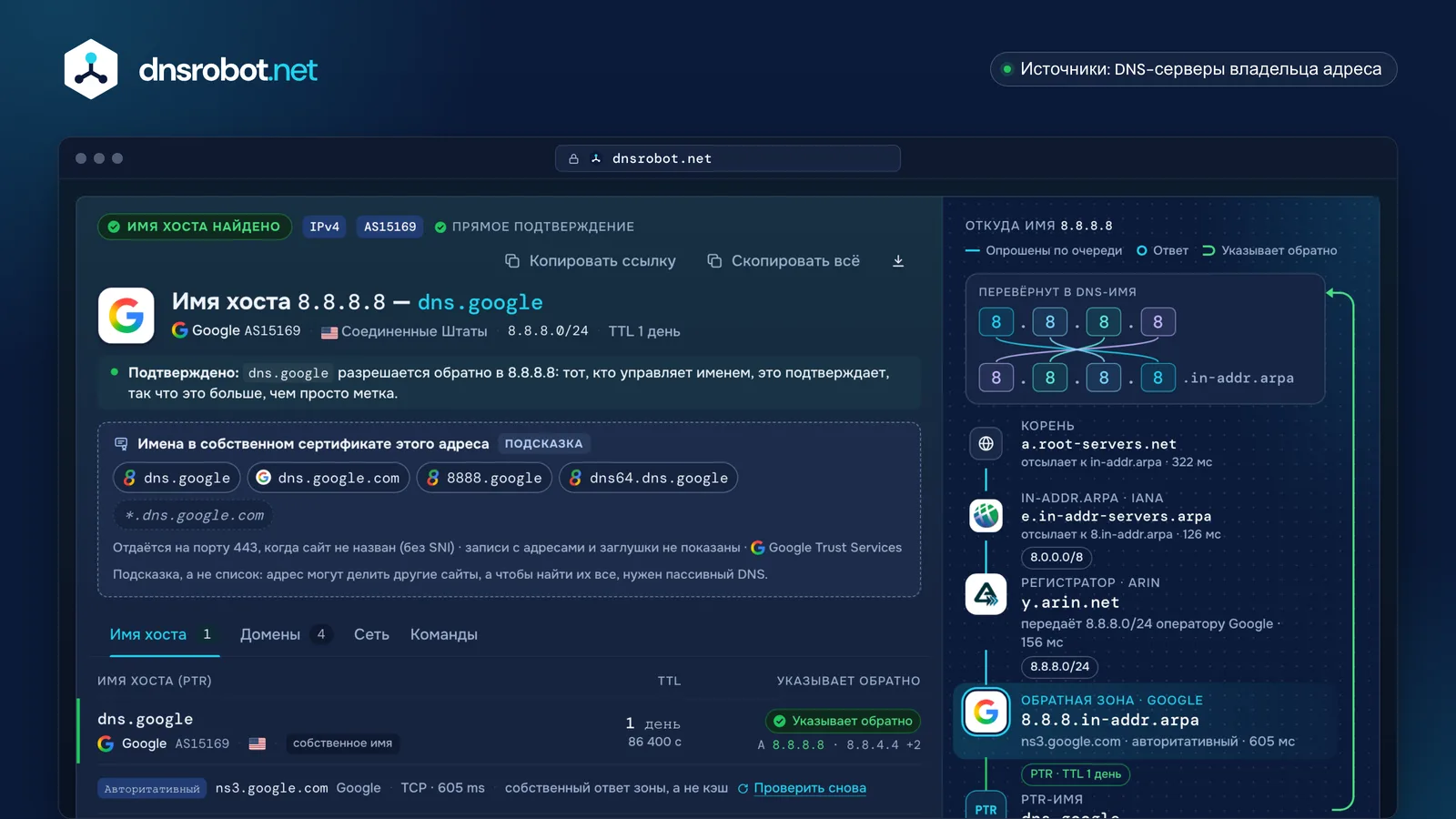
Task: Select the dns.google.com certificate chip
Action: click(x=329, y=478)
